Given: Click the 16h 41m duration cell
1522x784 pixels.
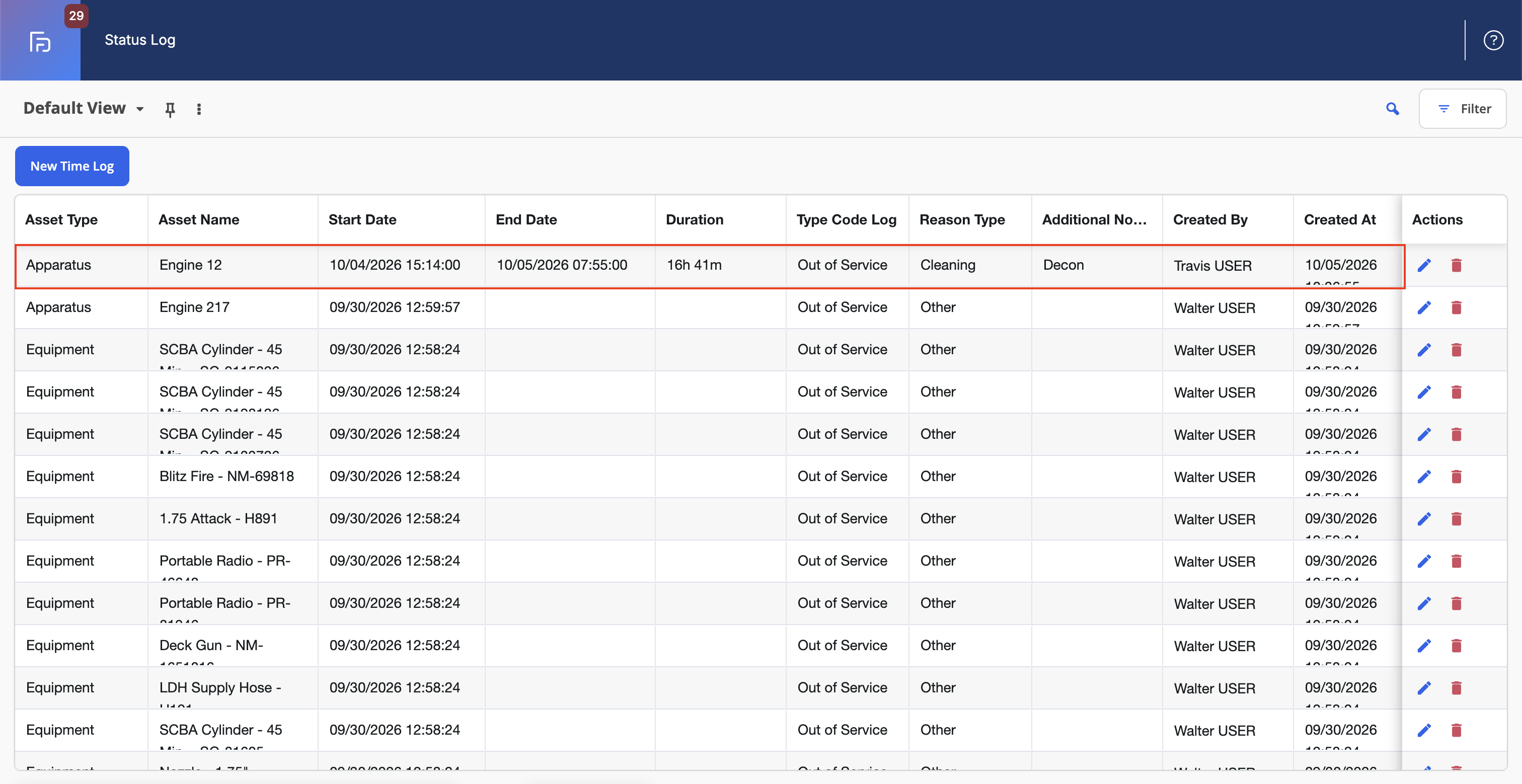Looking at the screenshot, I should click(720, 265).
